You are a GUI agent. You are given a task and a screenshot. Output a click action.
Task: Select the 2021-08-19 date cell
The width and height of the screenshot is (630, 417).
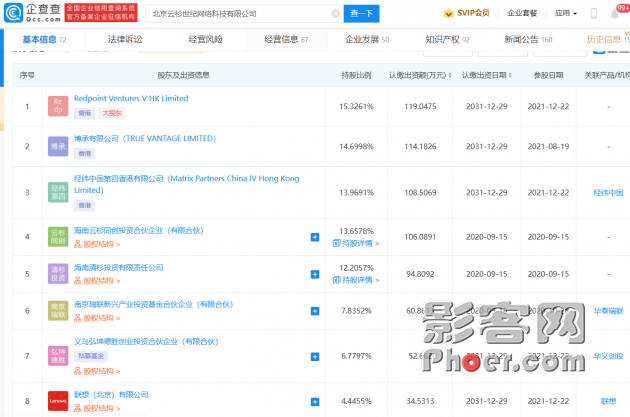pos(548,147)
